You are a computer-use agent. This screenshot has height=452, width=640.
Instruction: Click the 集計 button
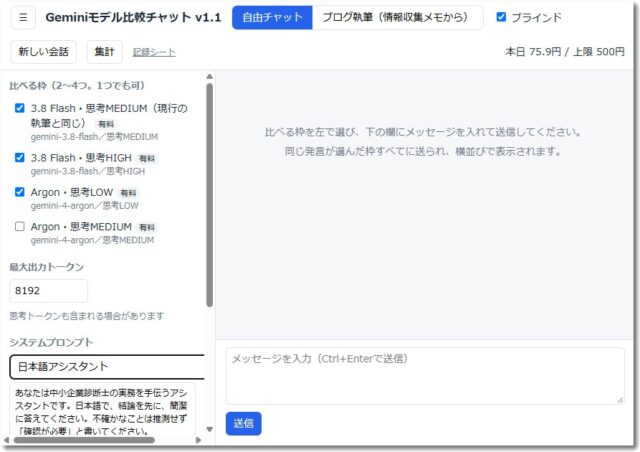104,52
